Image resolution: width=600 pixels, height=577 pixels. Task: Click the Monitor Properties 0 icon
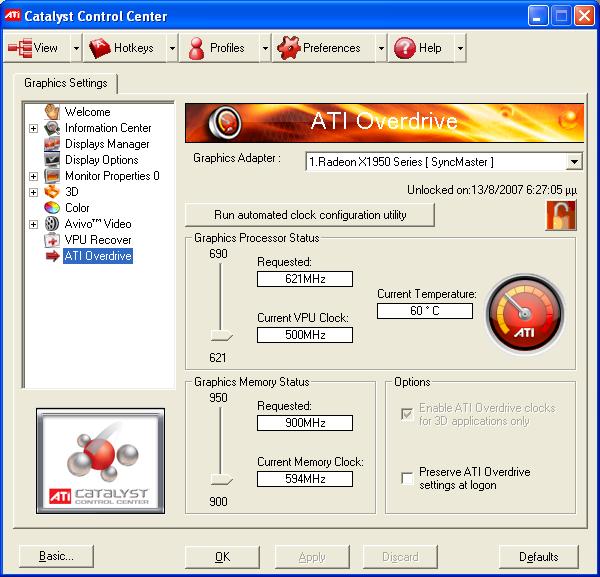tap(52, 176)
